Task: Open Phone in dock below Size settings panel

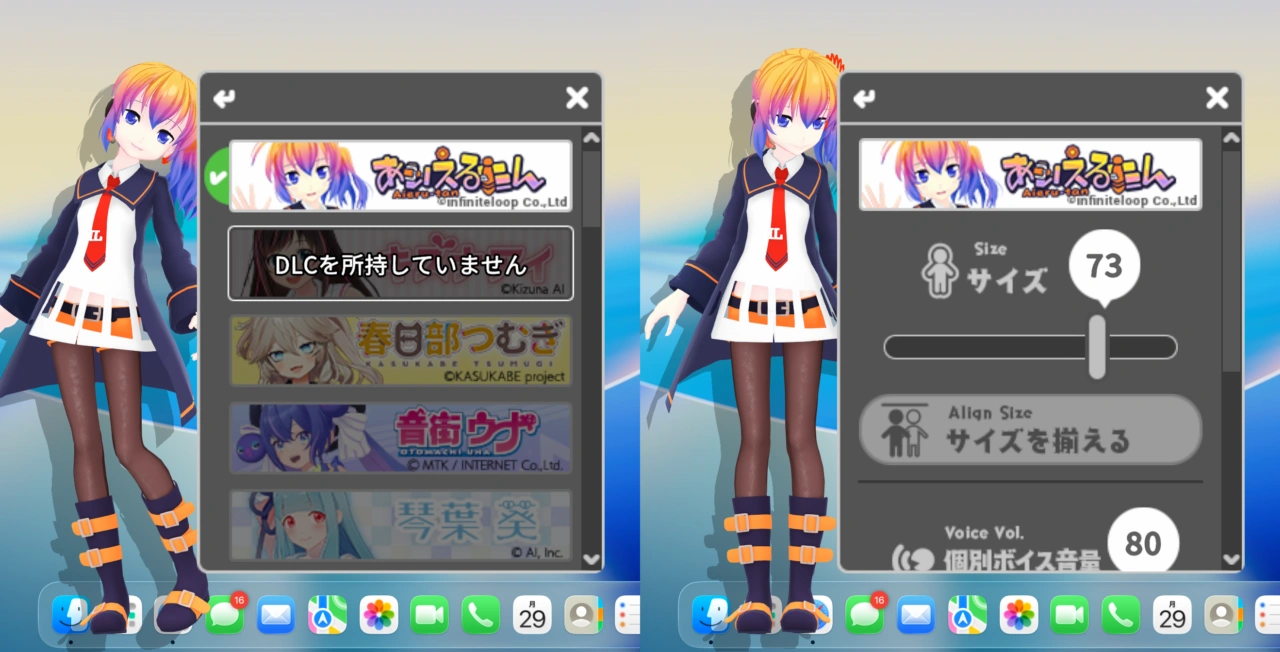Action: click(1121, 615)
